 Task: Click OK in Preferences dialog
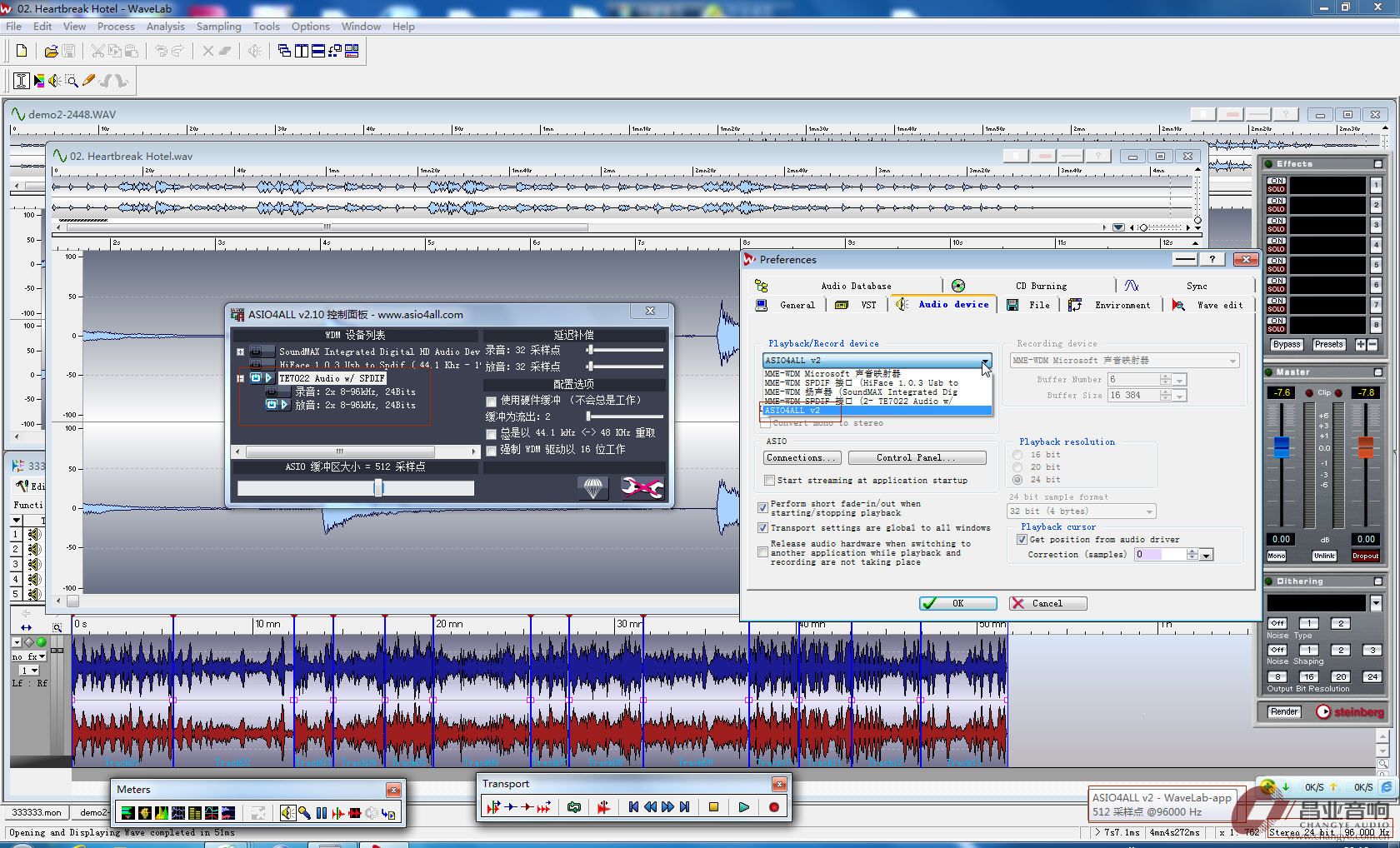tap(958, 603)
